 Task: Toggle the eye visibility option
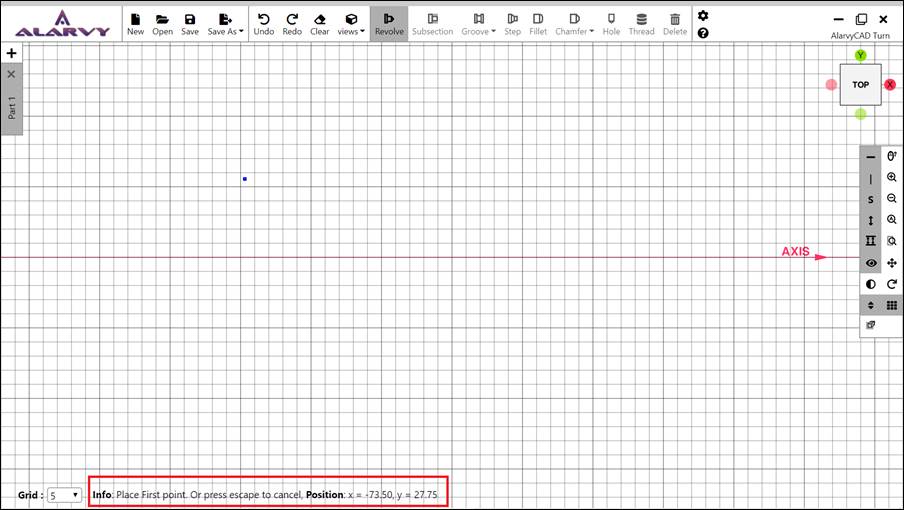871,263
